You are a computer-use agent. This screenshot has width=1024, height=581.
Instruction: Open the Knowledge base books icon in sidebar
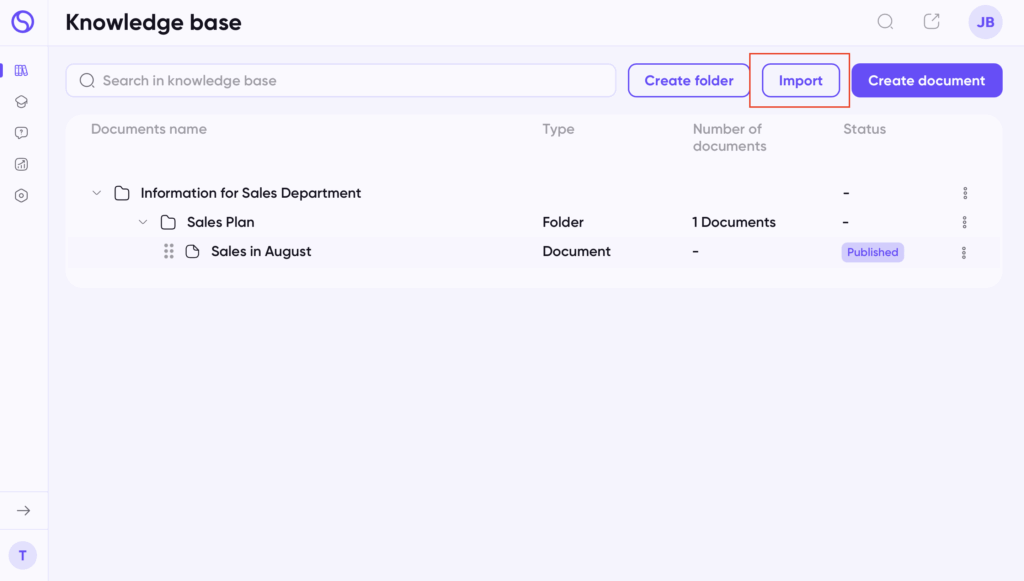[x=22, y=71]
